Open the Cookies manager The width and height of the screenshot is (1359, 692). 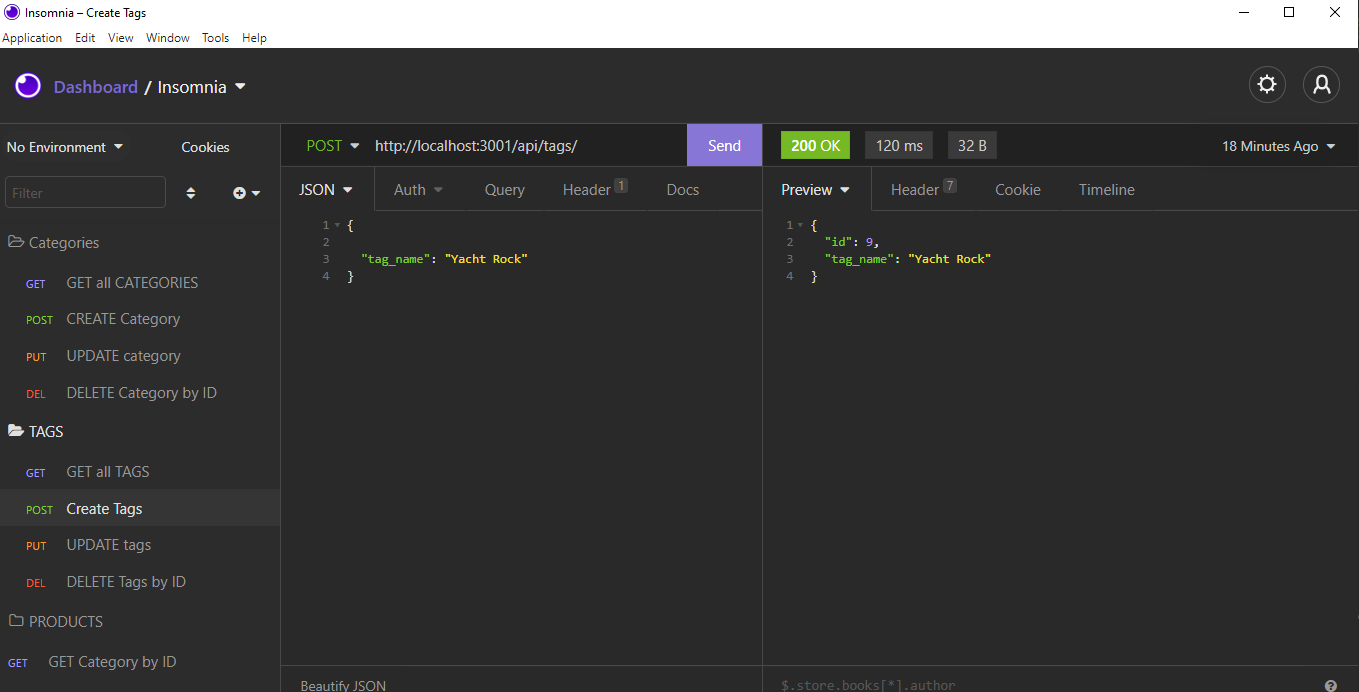[x=205, y=147]
